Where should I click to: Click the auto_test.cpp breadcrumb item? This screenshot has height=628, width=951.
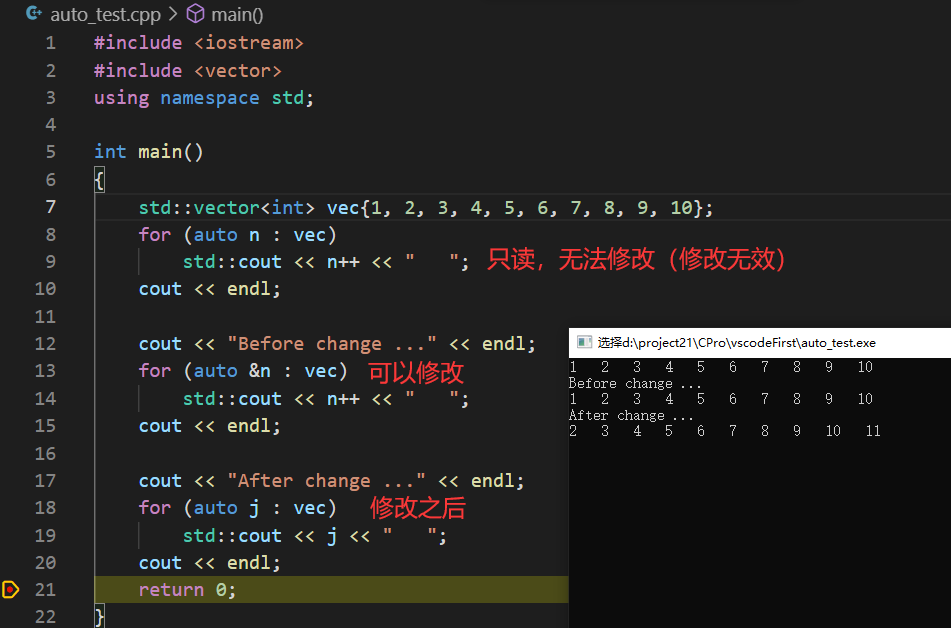105,14
